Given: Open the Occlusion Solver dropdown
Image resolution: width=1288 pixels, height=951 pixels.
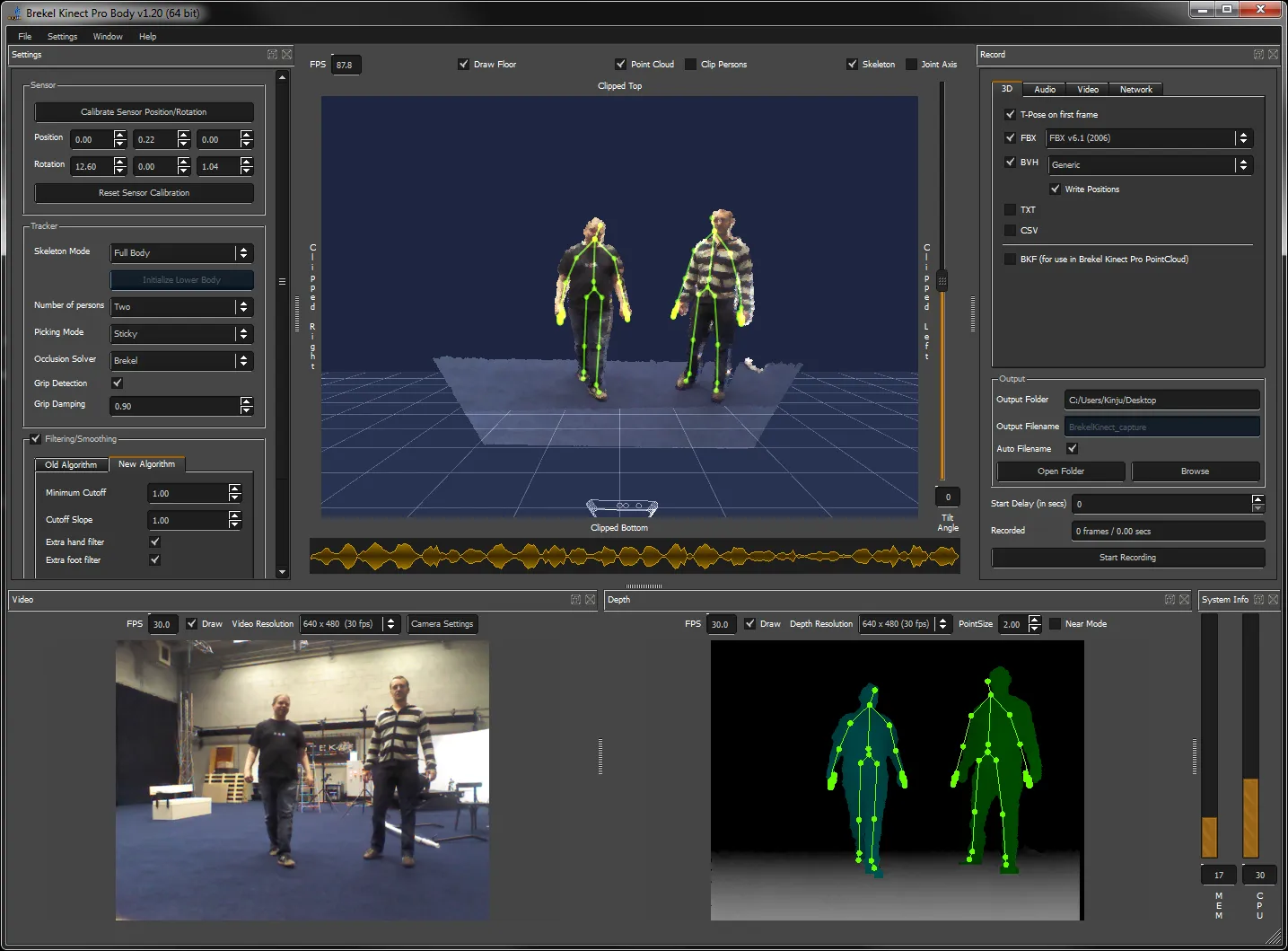Looking at the screenshot, I should click(182, 361).
